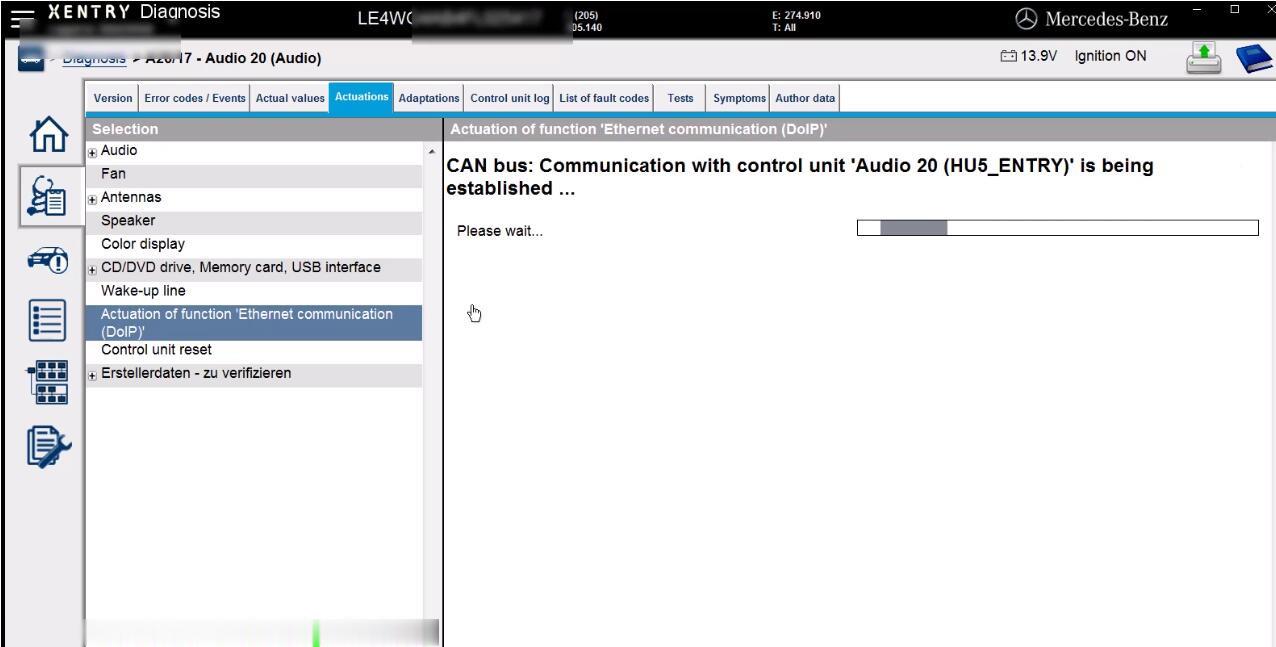Open the blue book help icon
1276x647 pixels.
pos(1254,60)
